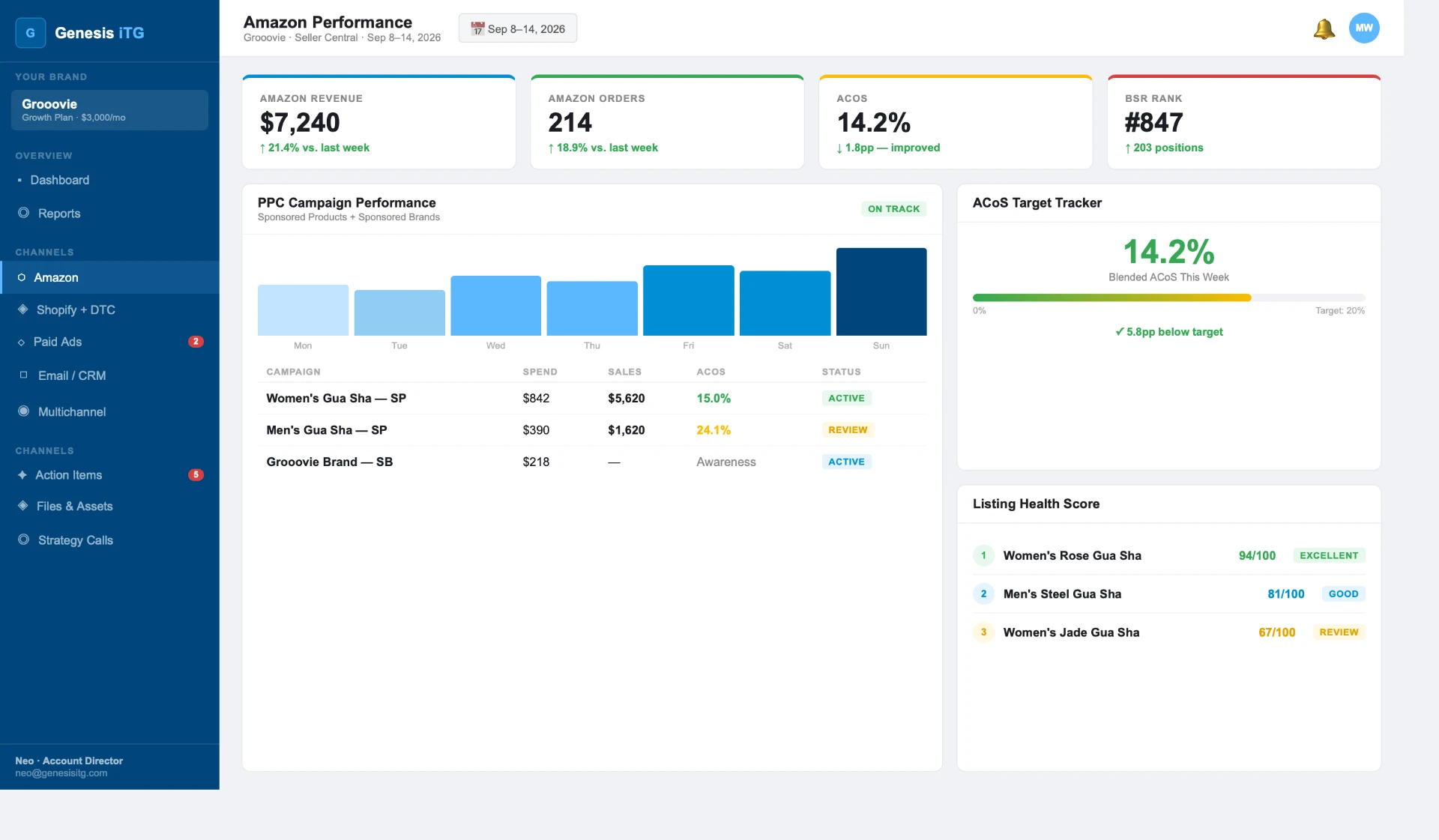Screen dimensions: 1439x840
Task: Click rank number 1 circle for Rose Gua Sha
Action: 983,555
